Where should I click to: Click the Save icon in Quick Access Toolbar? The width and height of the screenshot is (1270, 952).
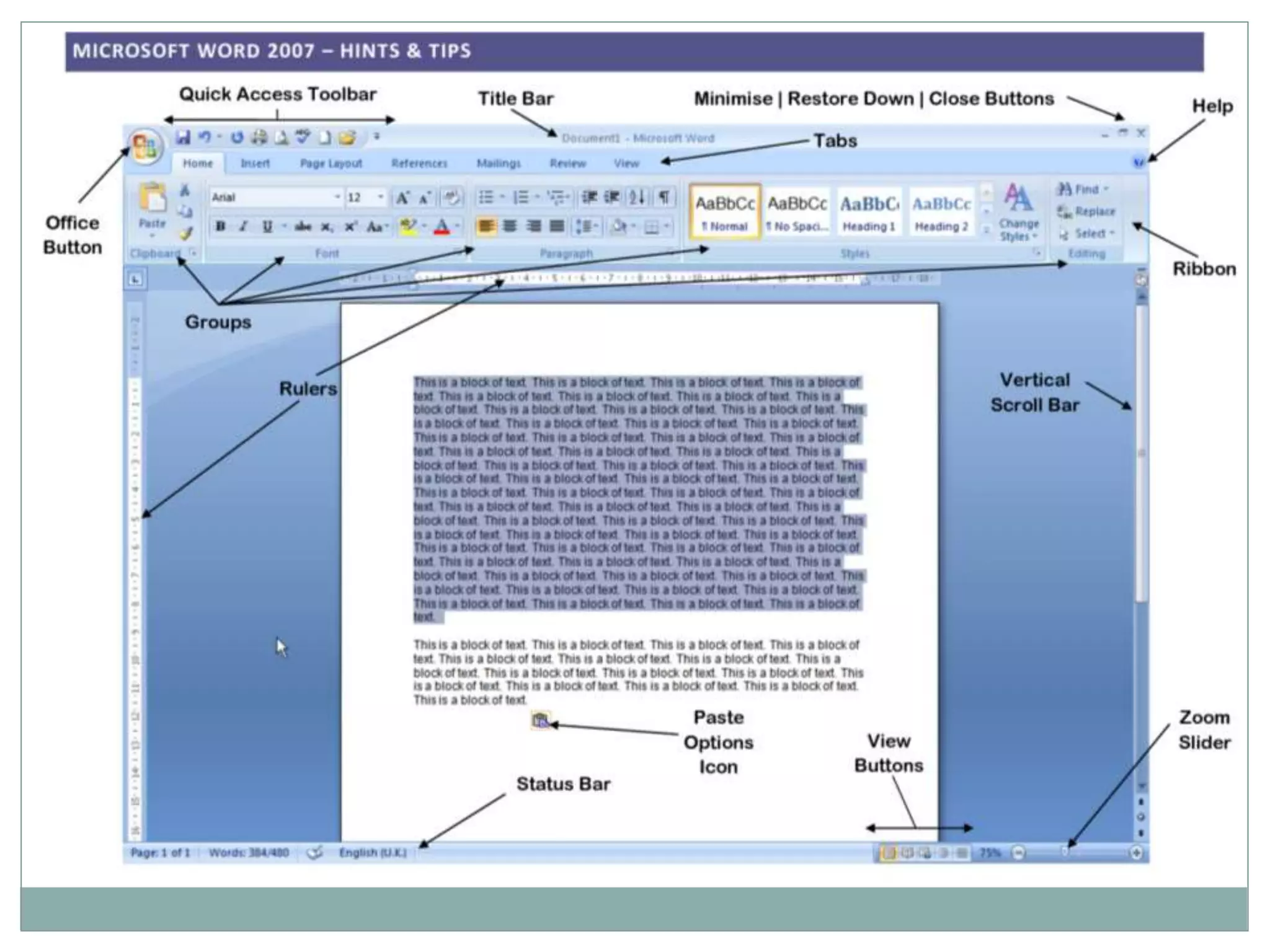183,137
